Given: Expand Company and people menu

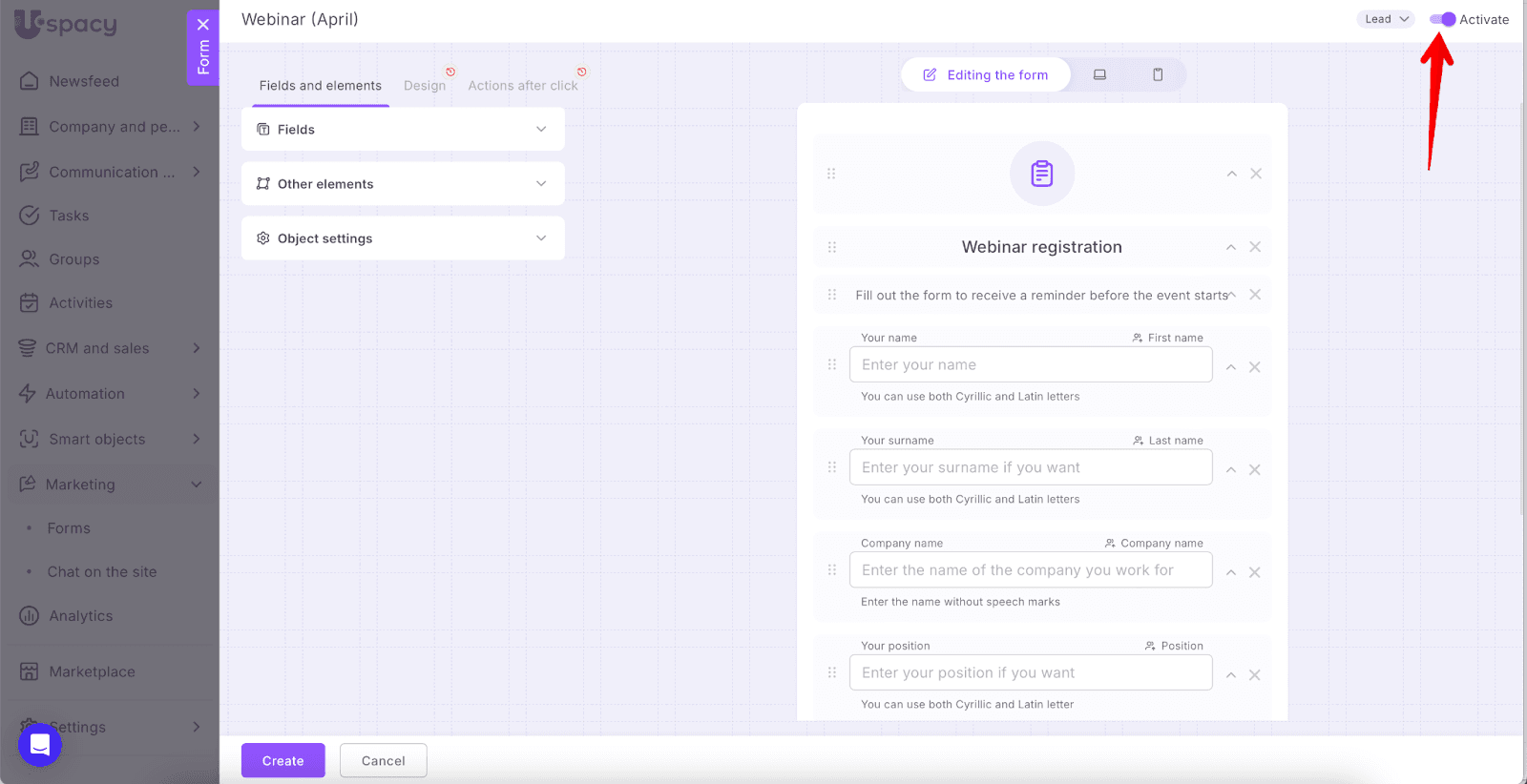Looking at the screenshot, I should pos(197,126).
